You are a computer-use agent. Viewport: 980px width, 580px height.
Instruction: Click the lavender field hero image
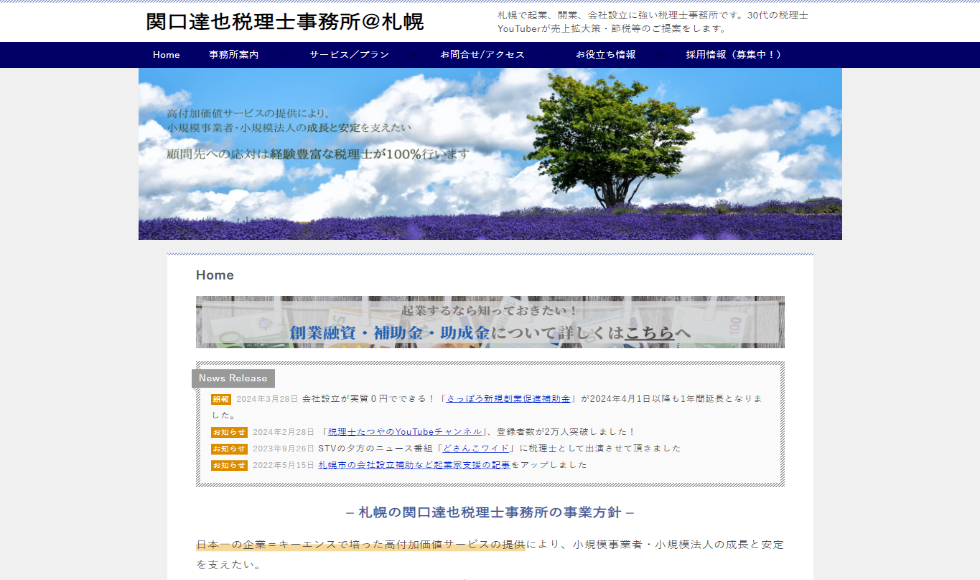490,154
